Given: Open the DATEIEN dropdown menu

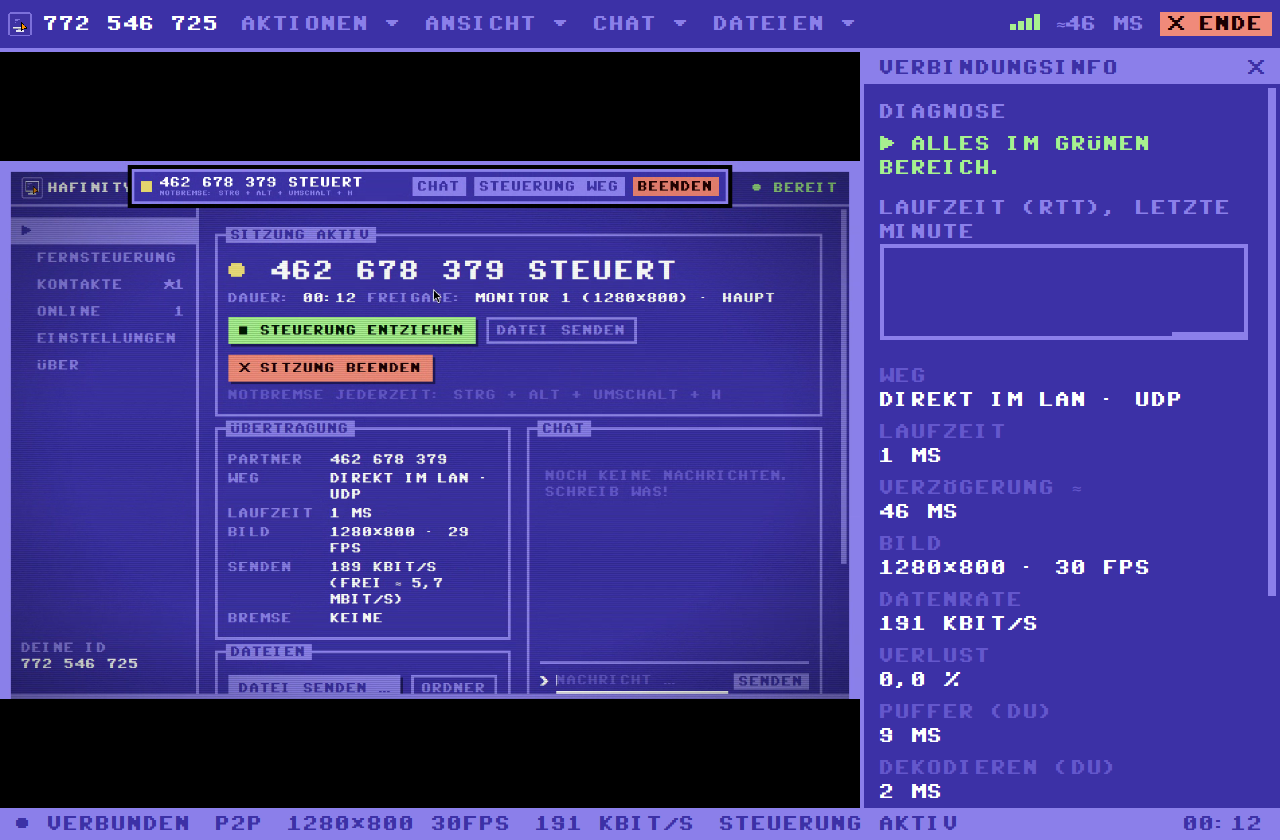Looking at the screenshot, I should [x=784, y=23].
